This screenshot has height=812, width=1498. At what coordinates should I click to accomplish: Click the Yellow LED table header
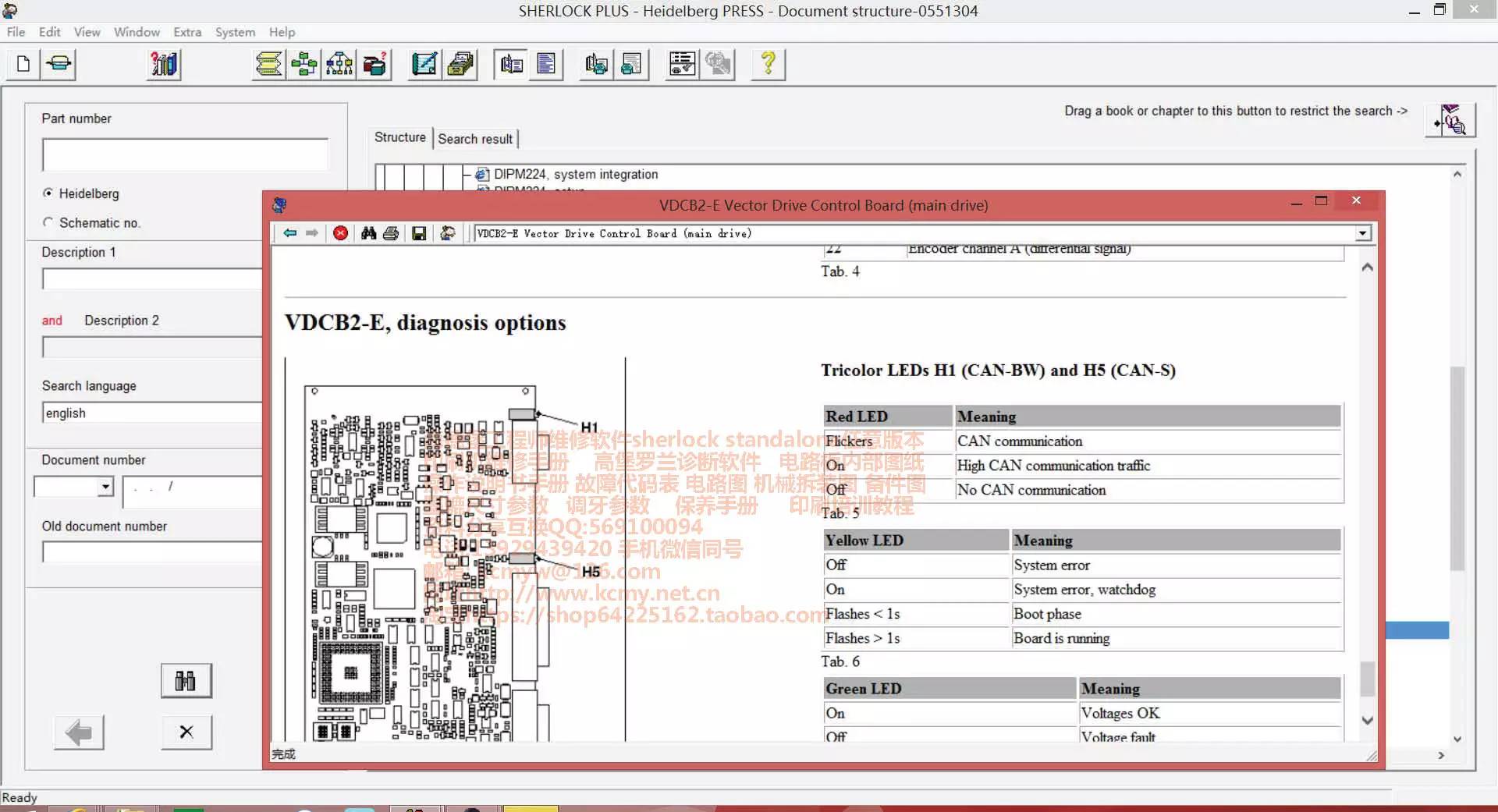coord(916,541)
